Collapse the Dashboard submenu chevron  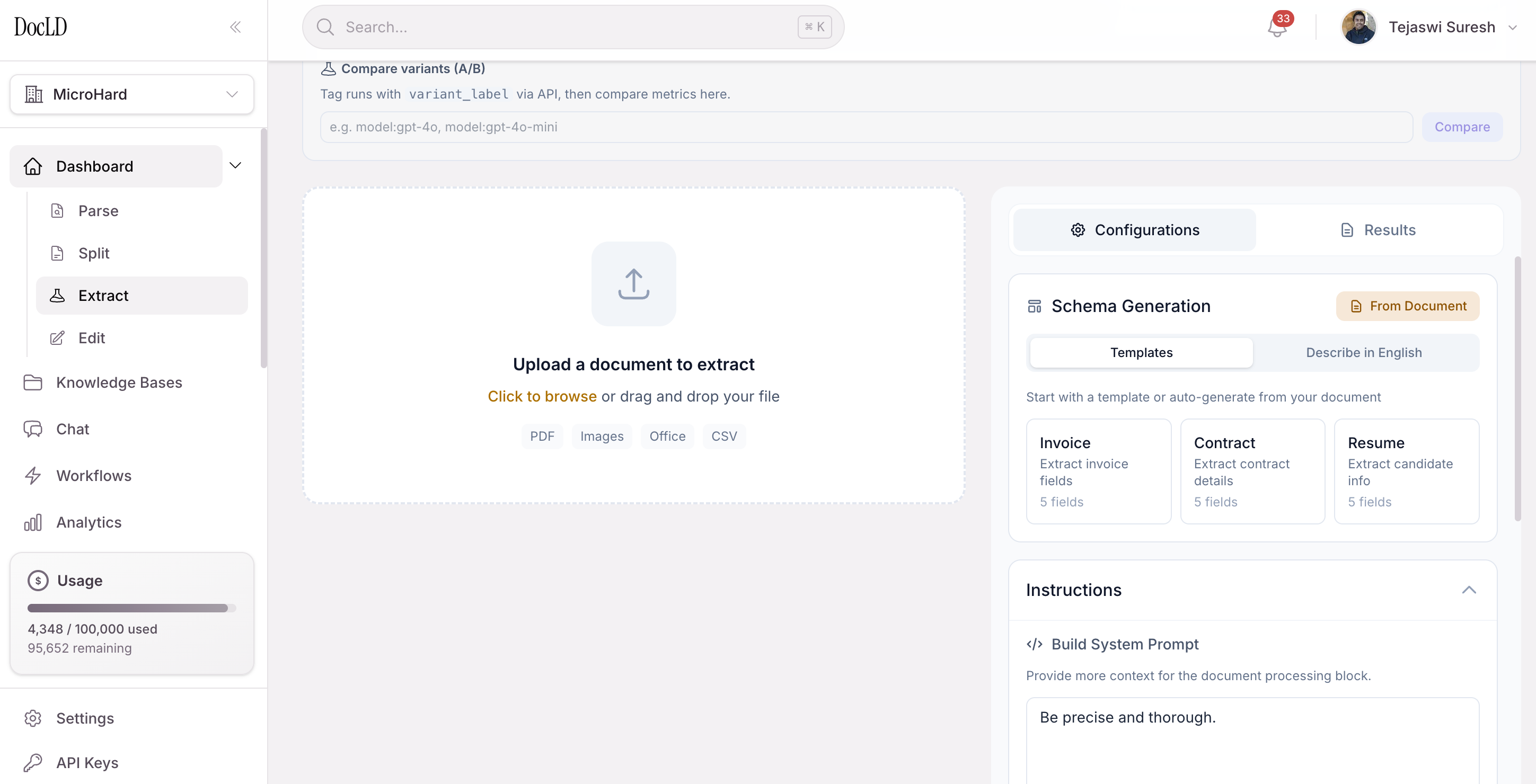pyautogui.click(x=235, y=166)
